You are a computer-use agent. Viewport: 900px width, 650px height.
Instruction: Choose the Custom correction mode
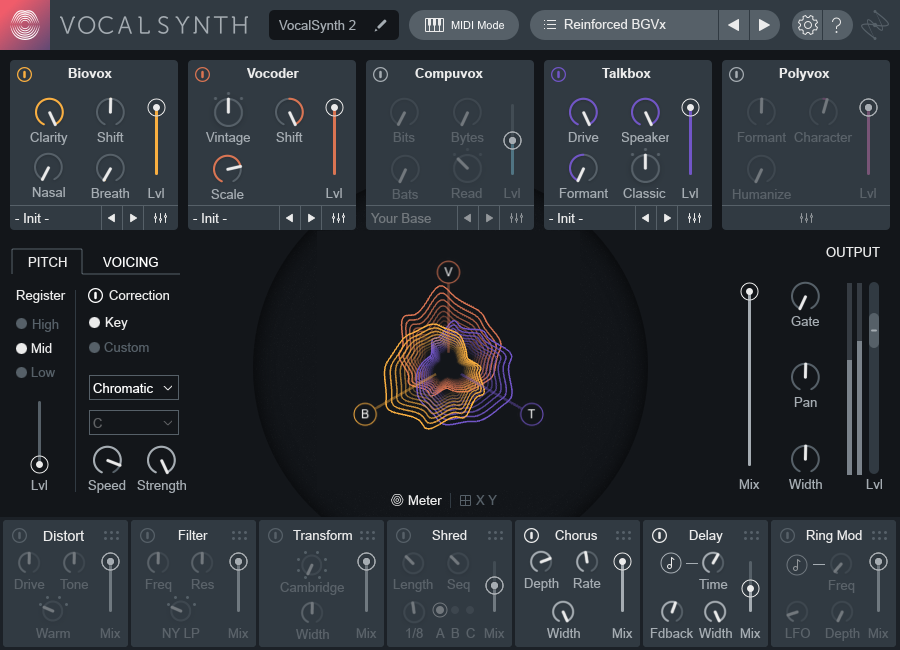(x=119, y=347)
